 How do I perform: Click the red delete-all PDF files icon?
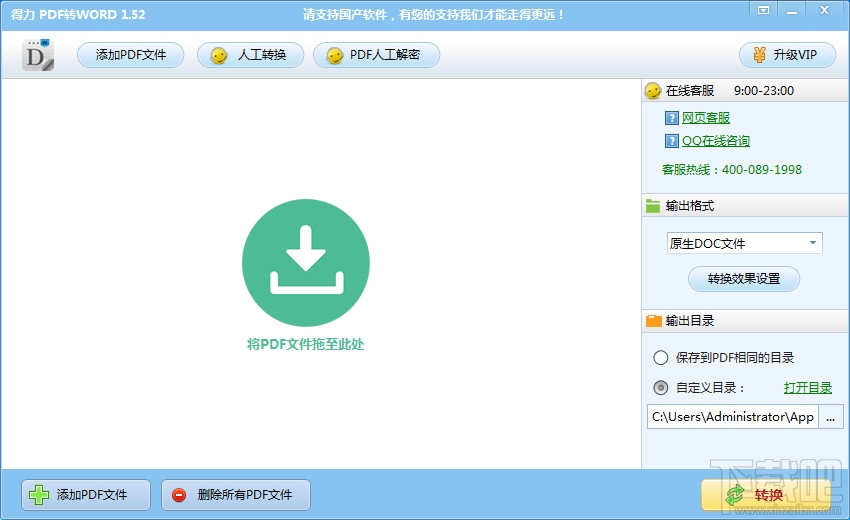click(179, 495)
